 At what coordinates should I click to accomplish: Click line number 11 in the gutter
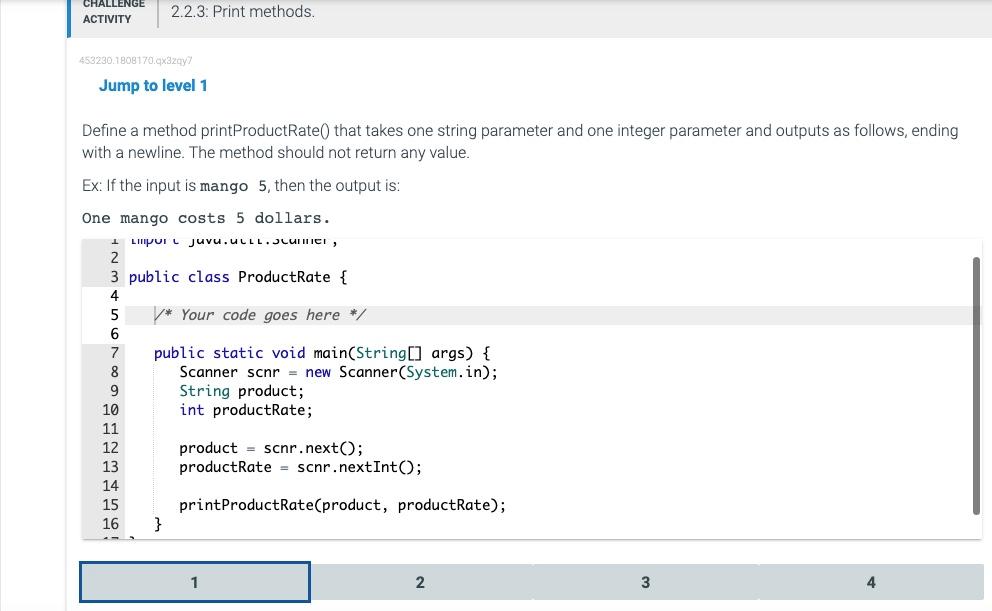click(x=110, y=429)
